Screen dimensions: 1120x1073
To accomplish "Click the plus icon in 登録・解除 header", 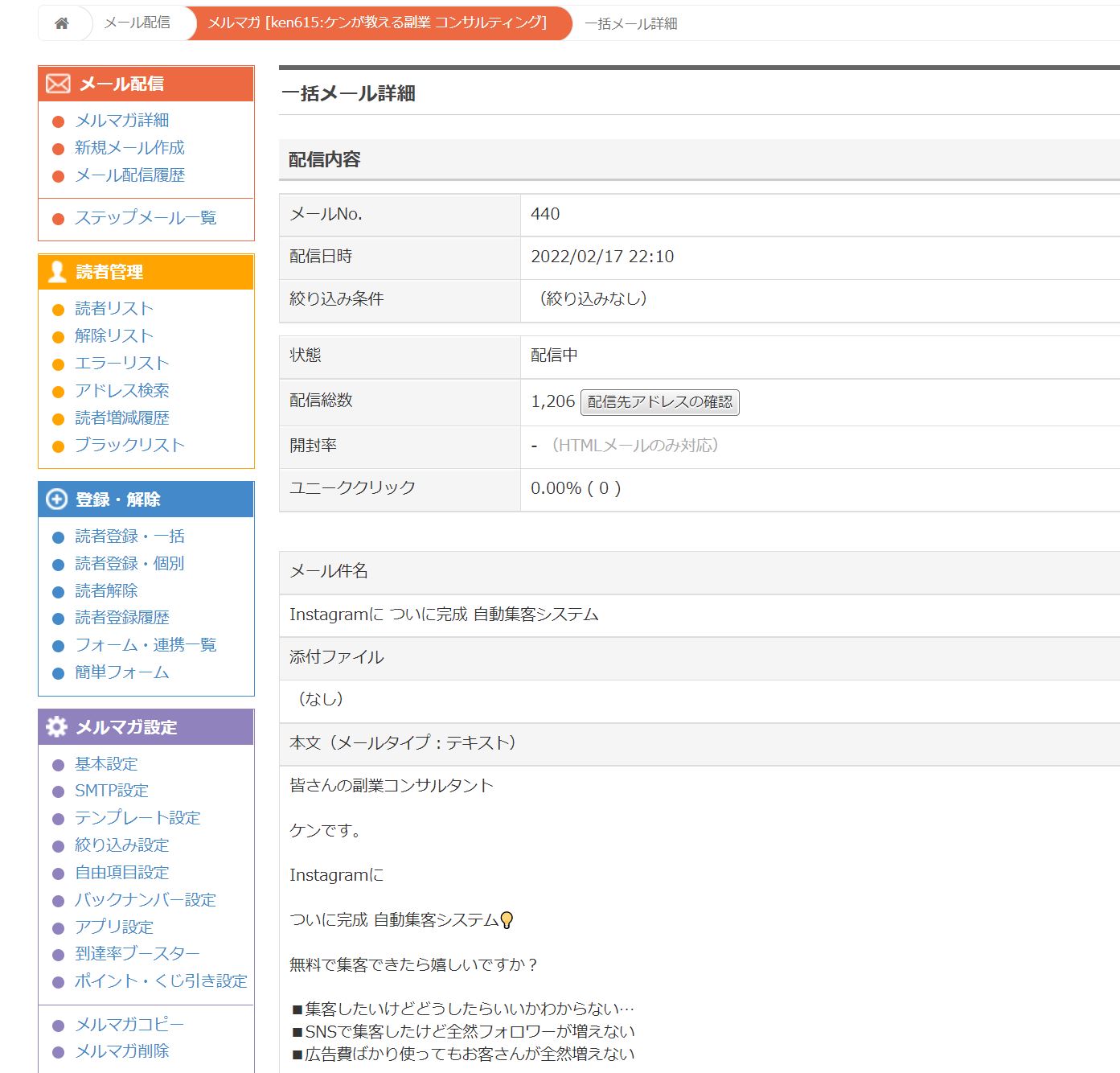I will coord(56,499).
